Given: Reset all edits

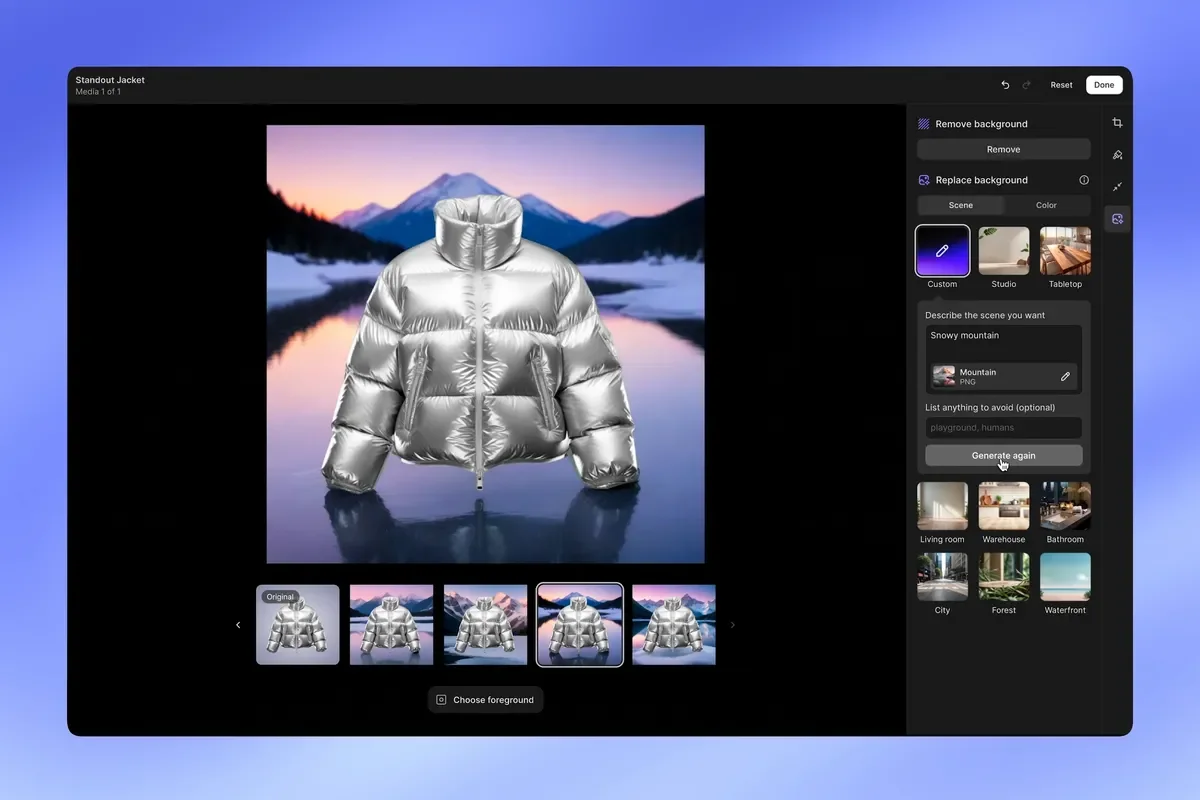Looking at the screenshot, I should (1061, 85).
